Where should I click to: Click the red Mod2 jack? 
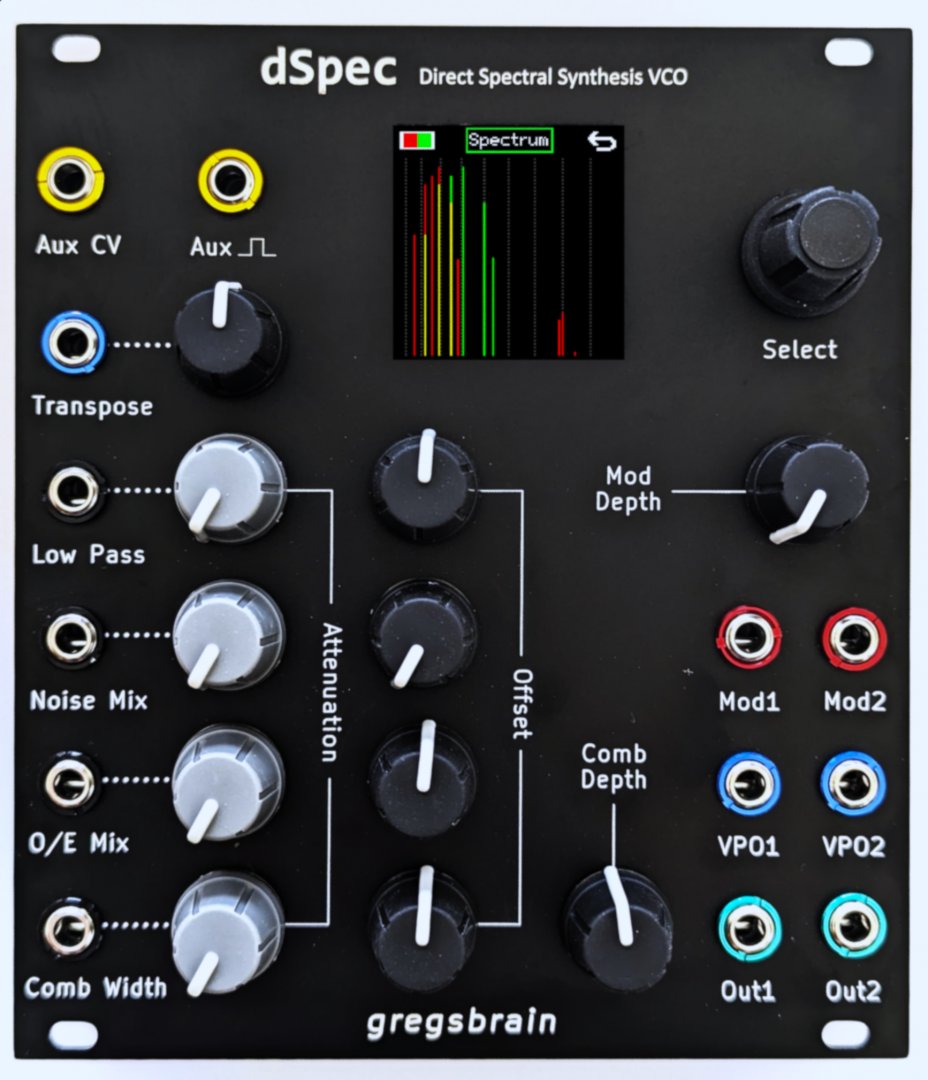point(854,638)
